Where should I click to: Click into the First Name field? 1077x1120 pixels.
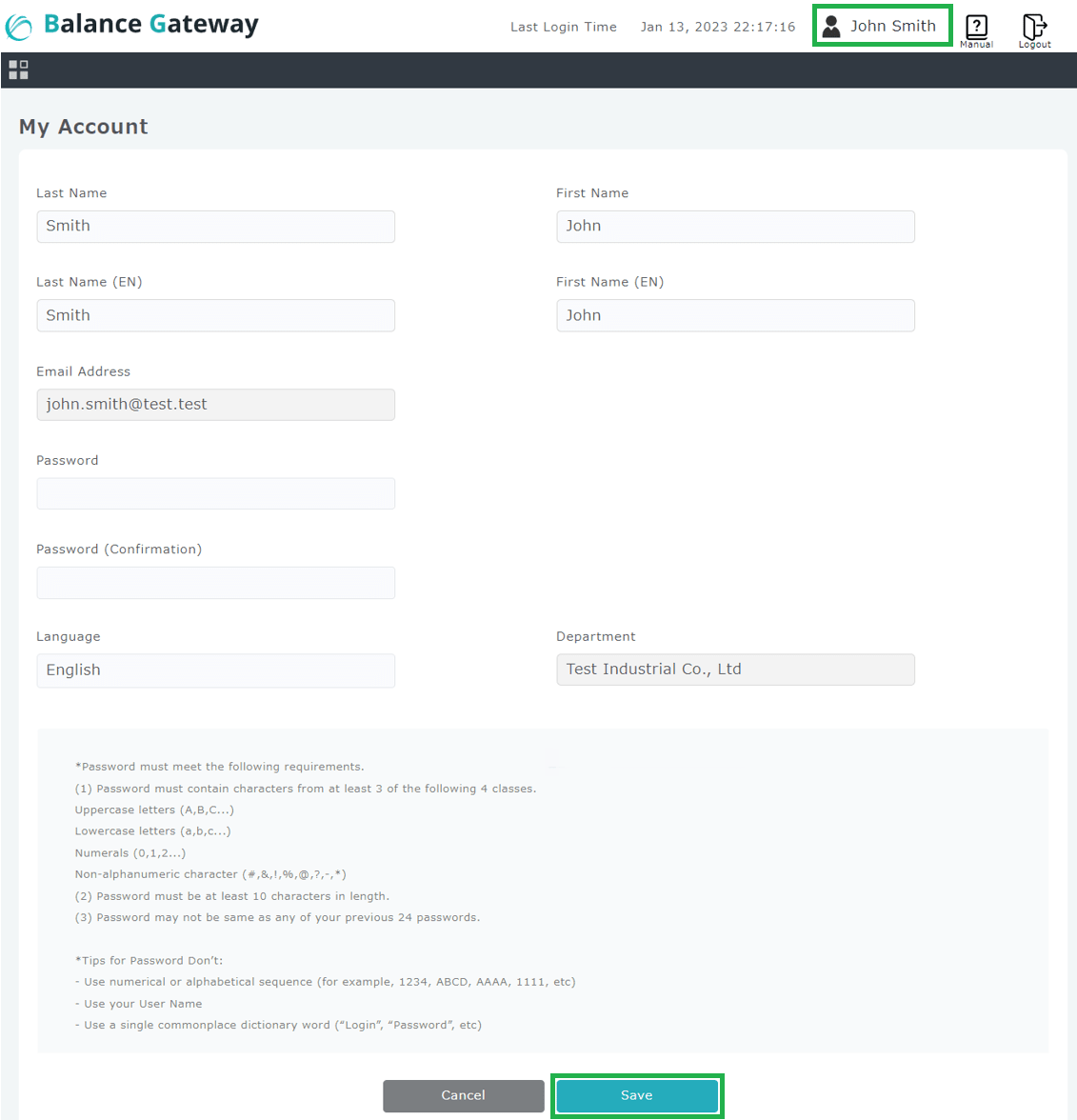[735, 227]
